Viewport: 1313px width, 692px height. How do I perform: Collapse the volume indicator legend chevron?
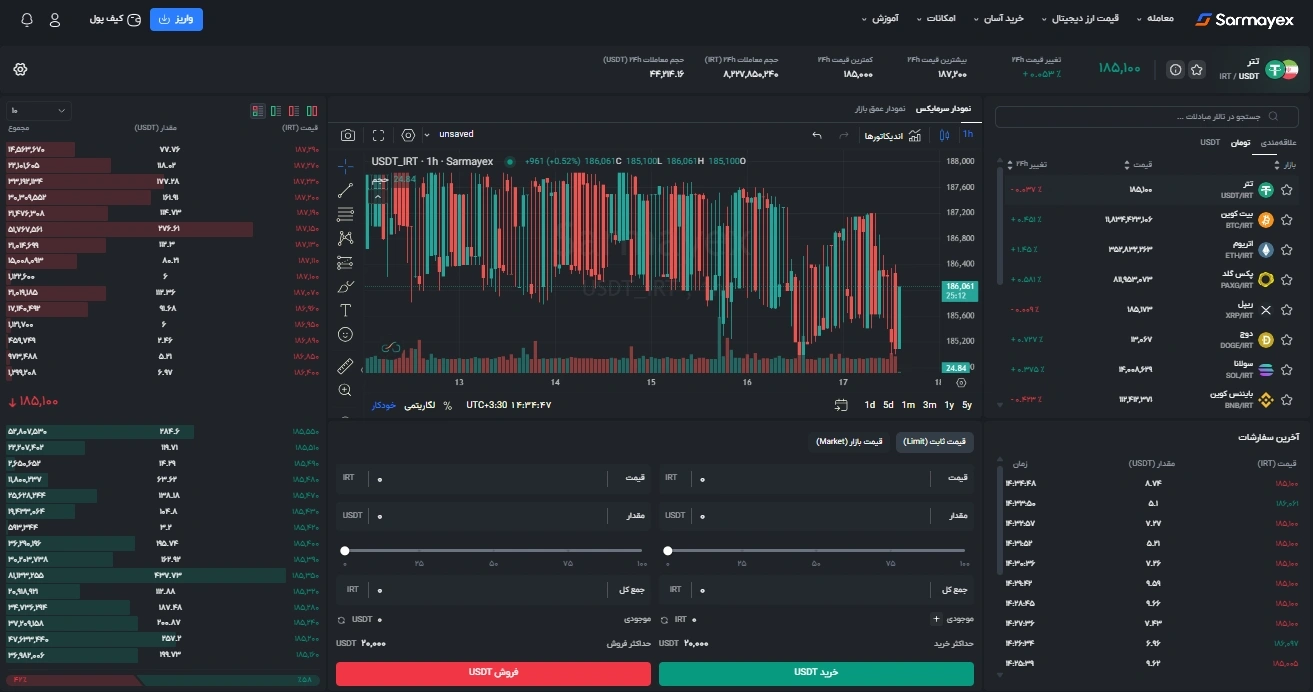click(378, 197)
